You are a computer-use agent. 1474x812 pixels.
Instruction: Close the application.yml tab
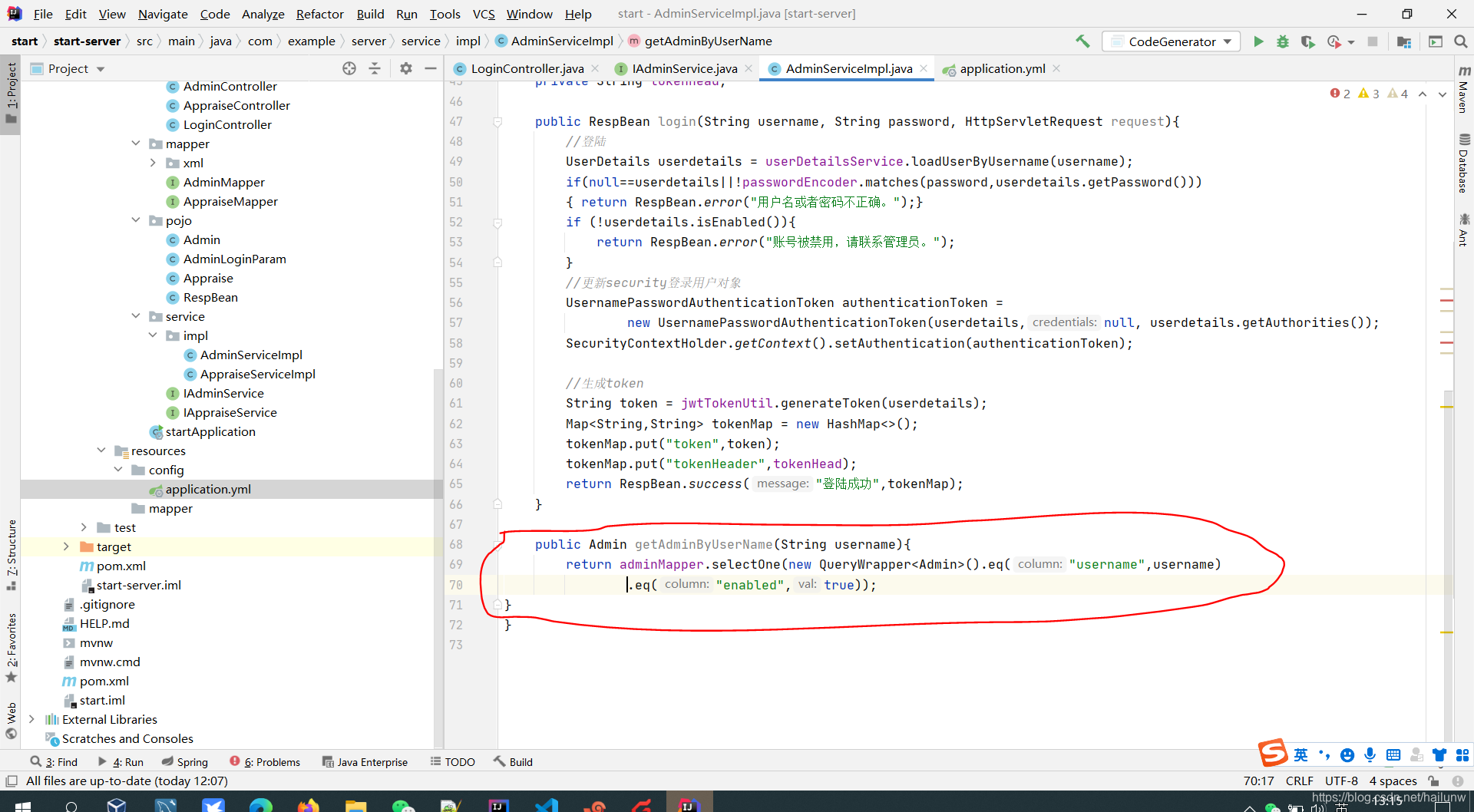1056,68
